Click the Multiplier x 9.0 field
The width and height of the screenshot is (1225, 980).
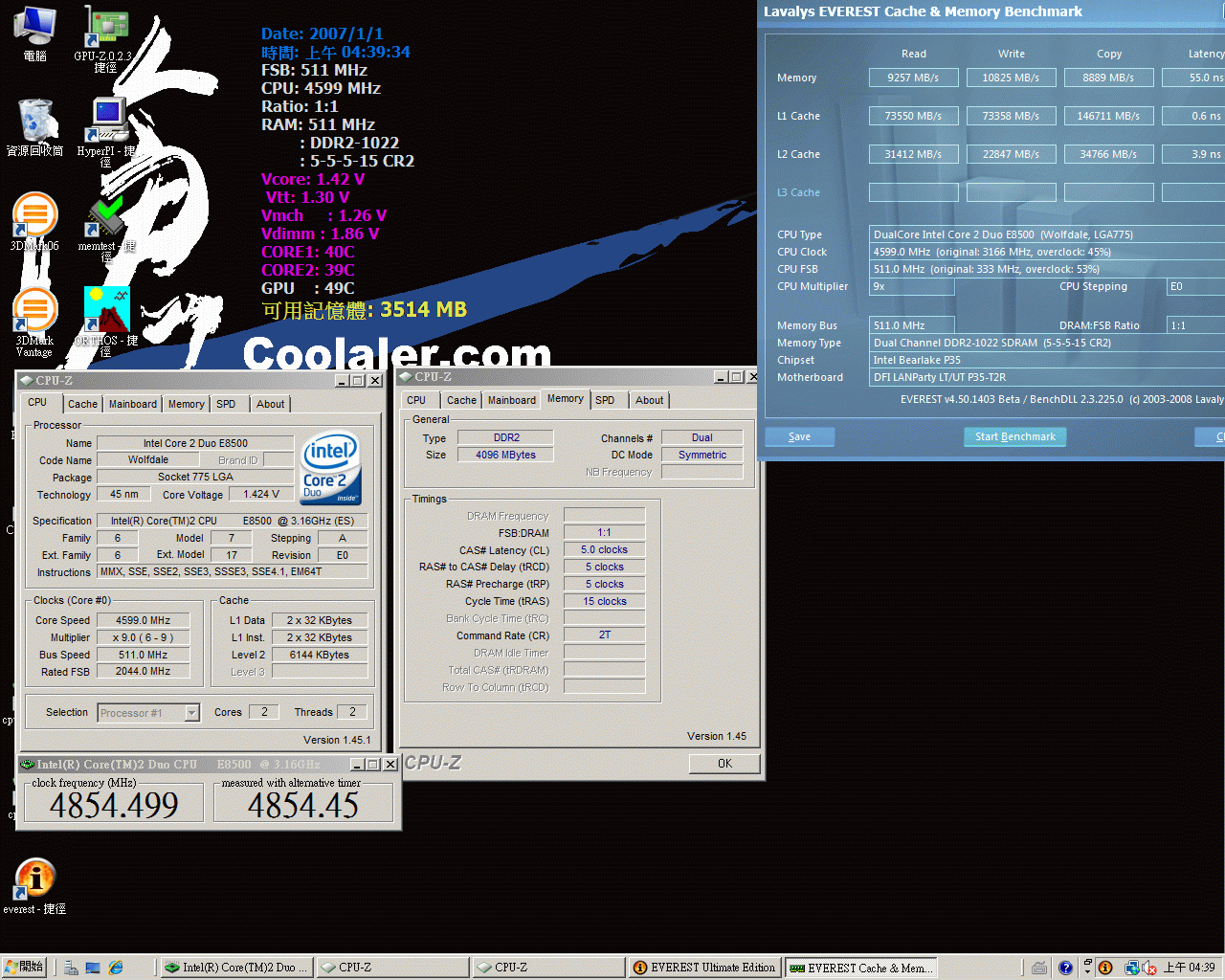(x=143, y=637)
